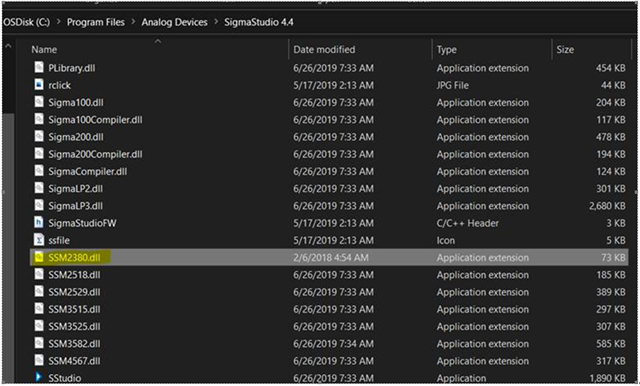
Task: Click the rclick JPG file icon
Action: [39, 85]
